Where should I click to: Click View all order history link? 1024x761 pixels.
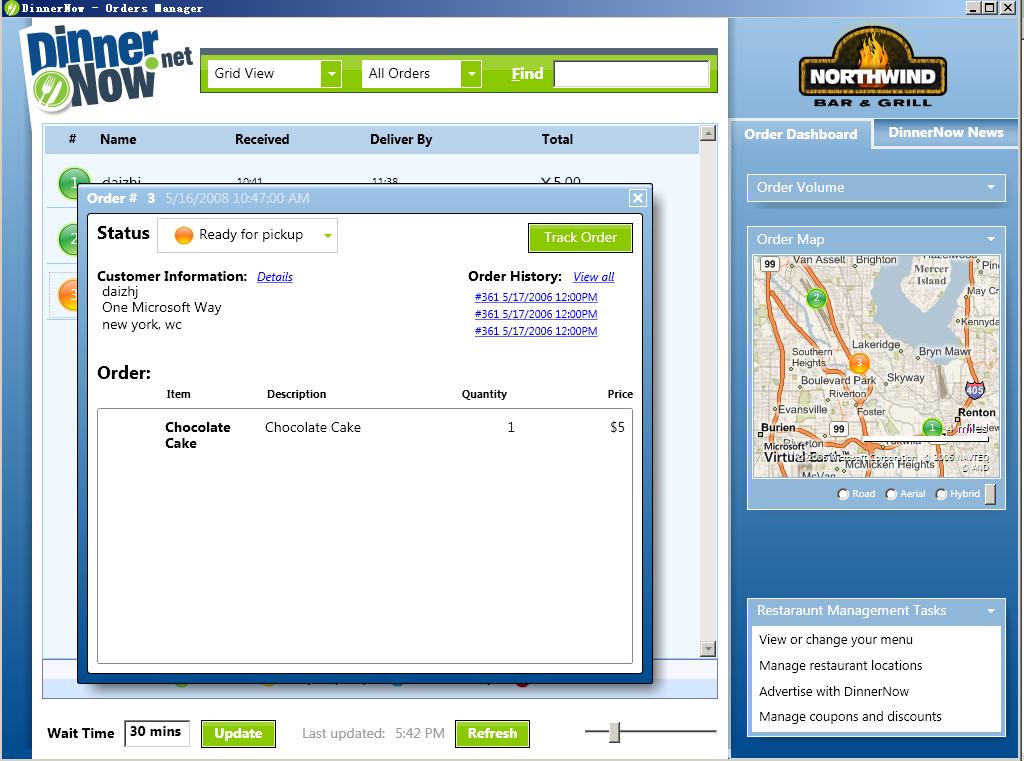click(594, 277)
